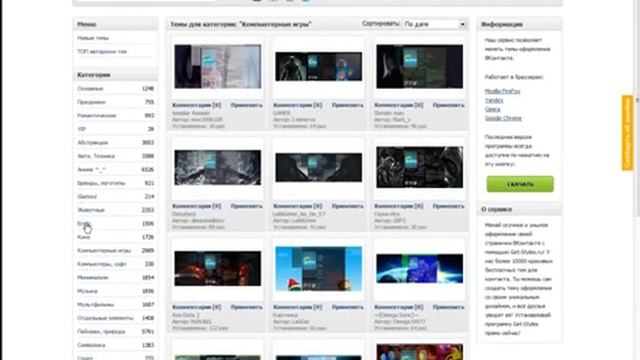The image size is (640, 360).
Task: Apply the Герои Игр theme via Применить
Action: pos(449,206)
